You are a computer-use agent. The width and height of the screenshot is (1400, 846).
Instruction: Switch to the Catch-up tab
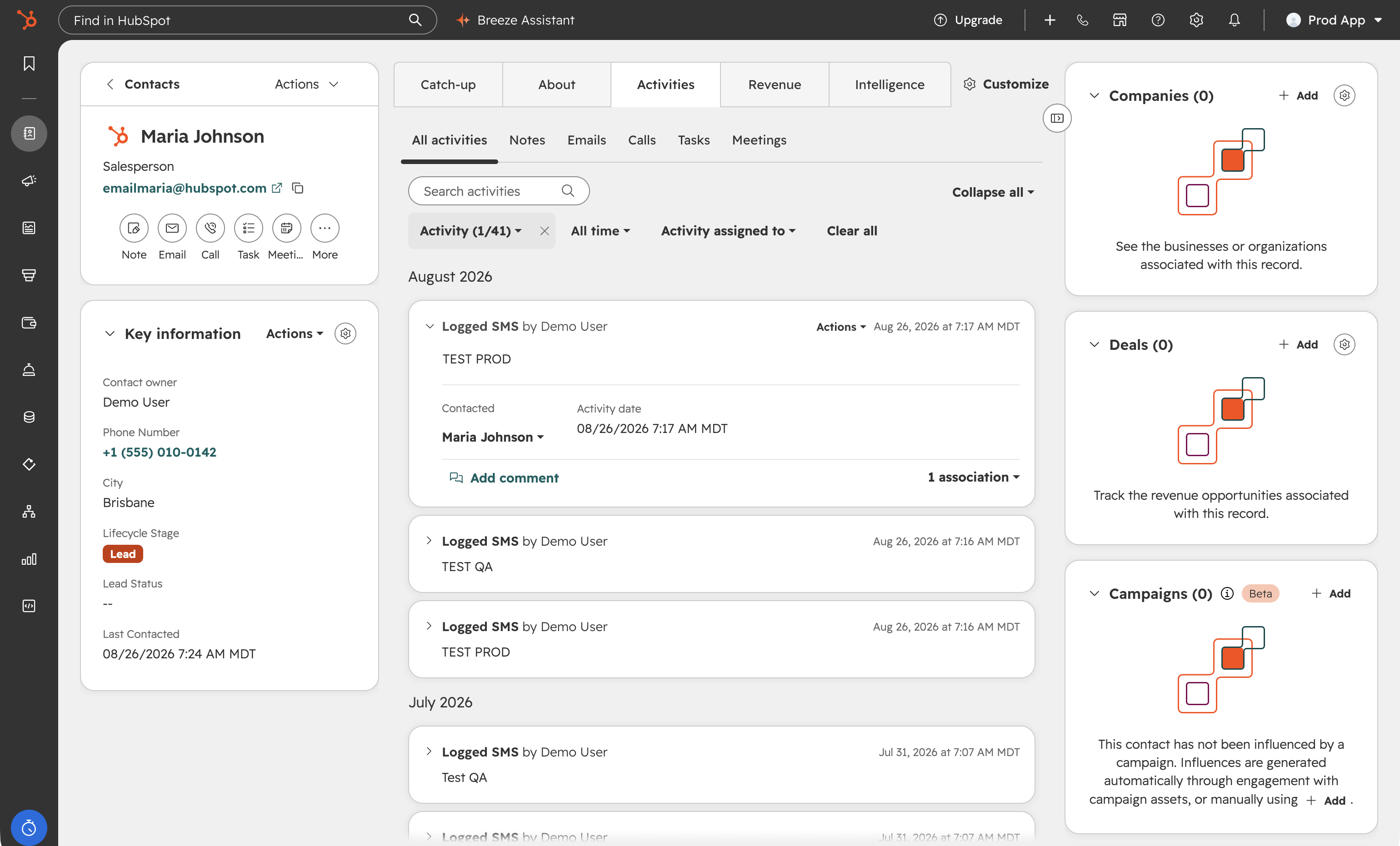(x=448, y=85)
